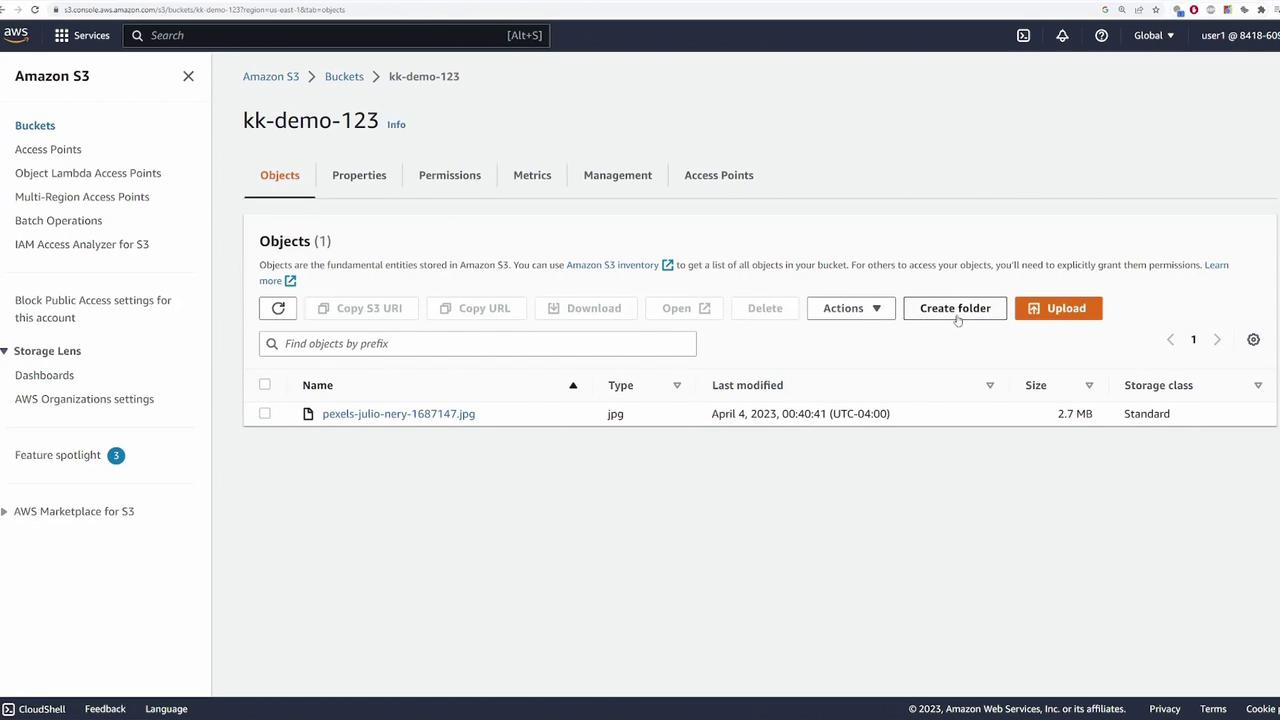1280x720 pixels.
Task: Click the Copy S3 URI button
Action: click(x=360, y=308)
